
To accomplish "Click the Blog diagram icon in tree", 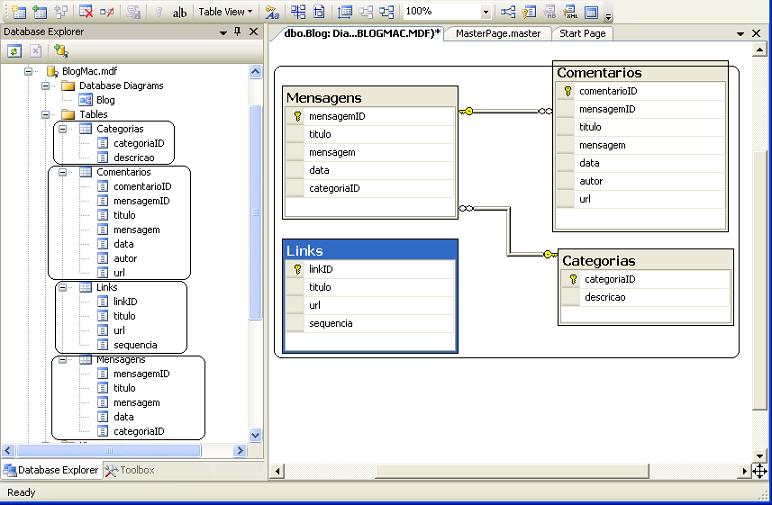I will pos(84,100).
